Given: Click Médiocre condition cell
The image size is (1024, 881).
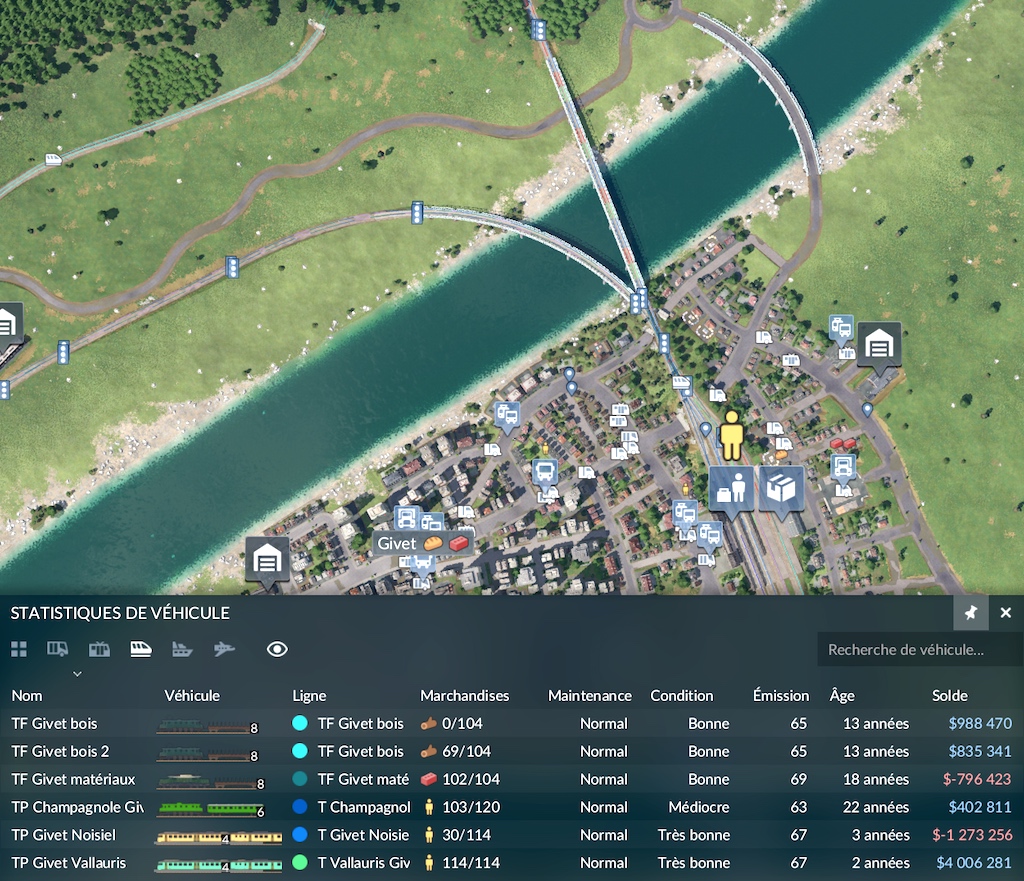Looking at the screenshot, I should tap(699, 807).
